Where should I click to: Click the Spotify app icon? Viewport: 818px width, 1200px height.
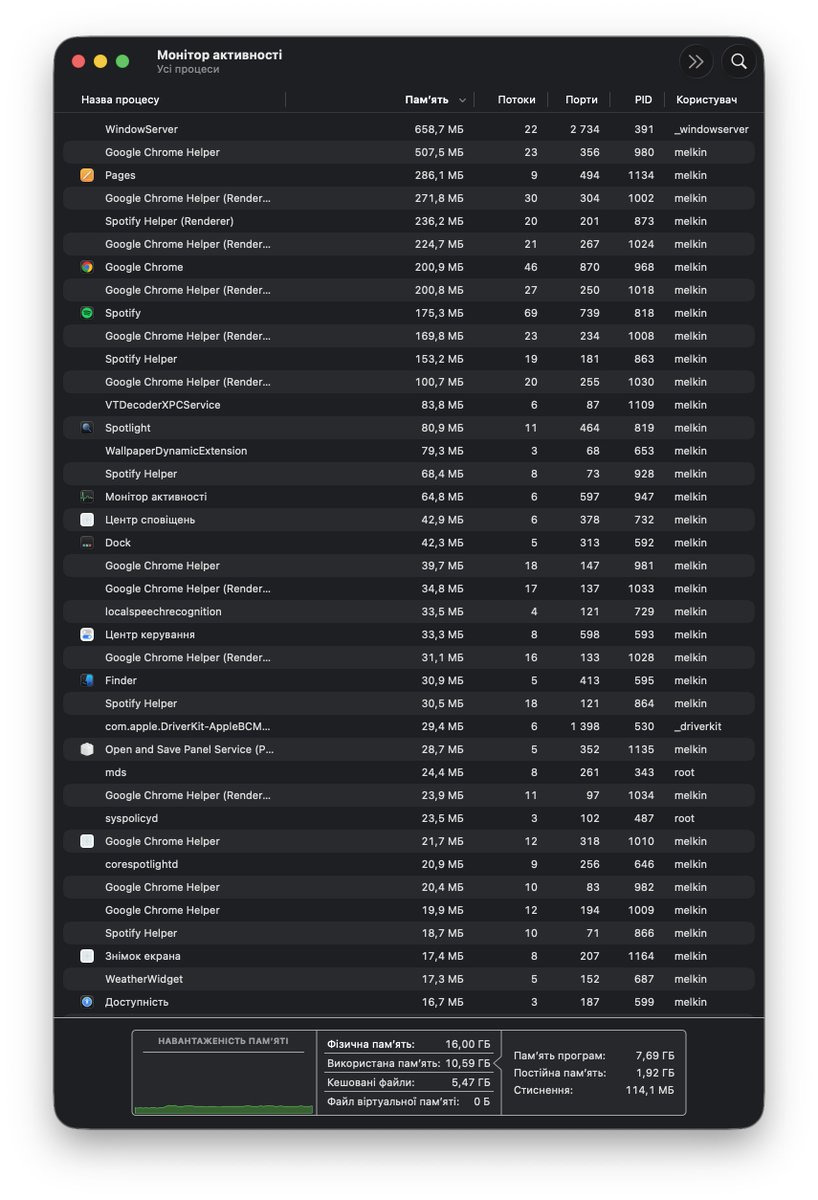[87, 313]
